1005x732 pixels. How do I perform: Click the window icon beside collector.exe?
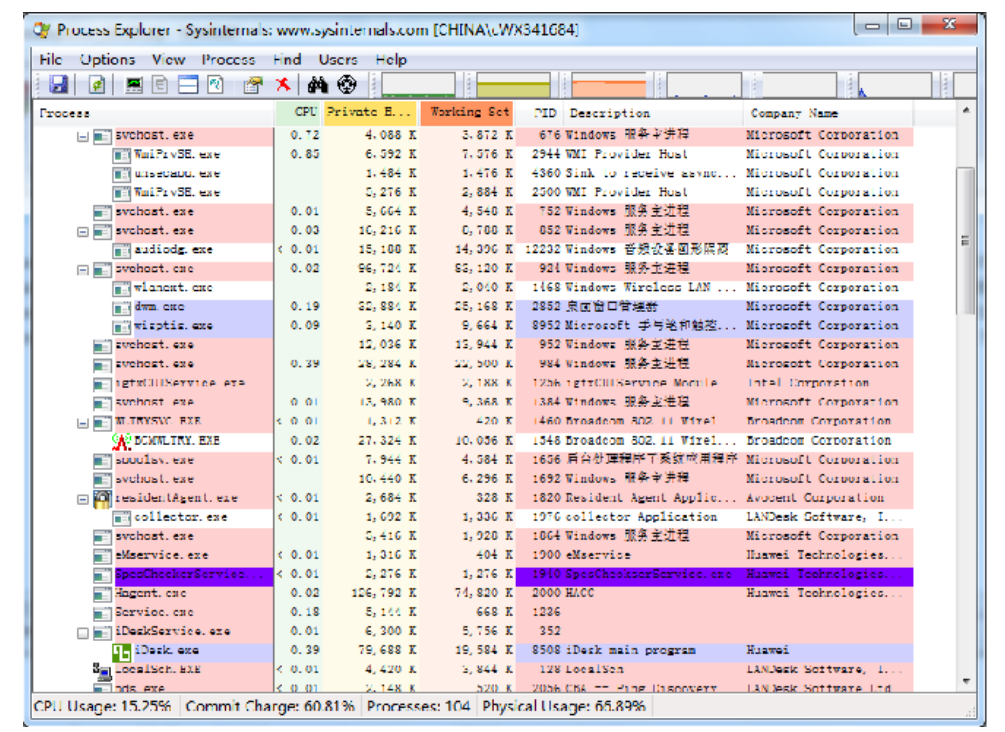(x=122, y=518)
